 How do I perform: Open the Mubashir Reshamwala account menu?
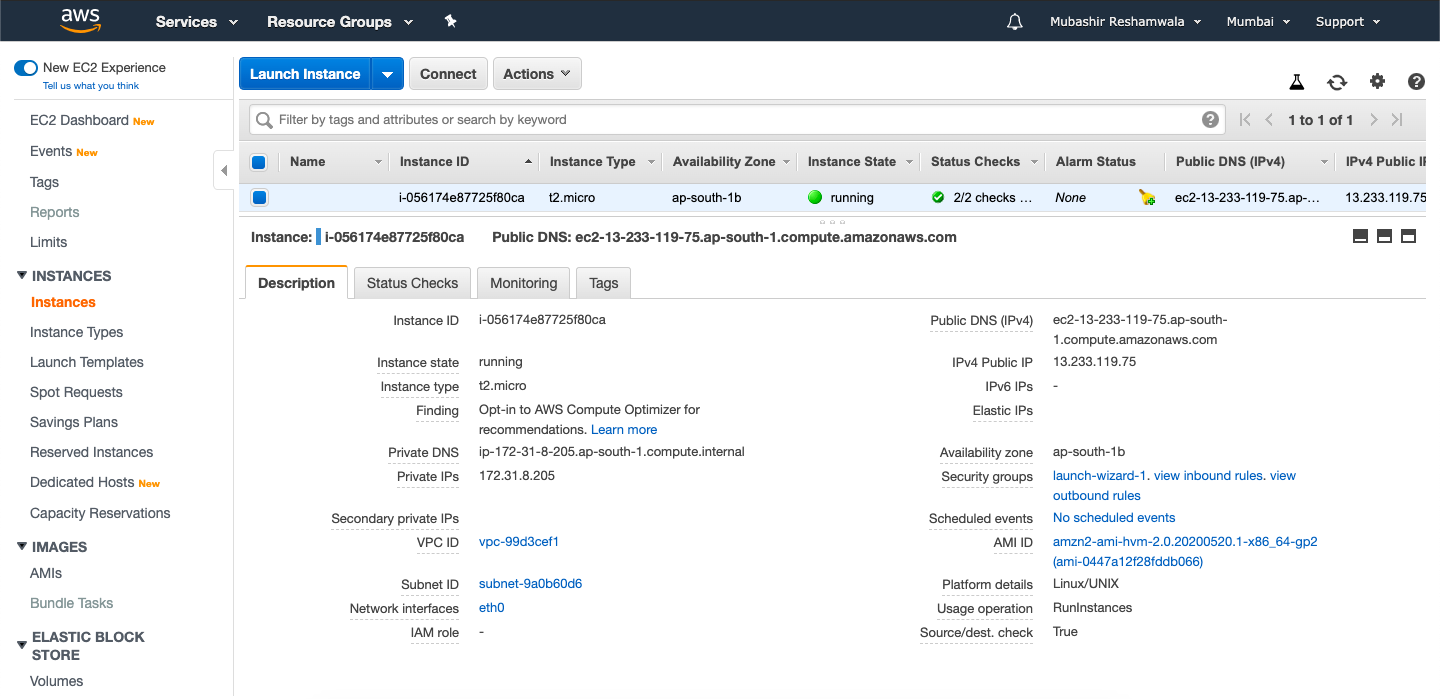[1125, 21]
